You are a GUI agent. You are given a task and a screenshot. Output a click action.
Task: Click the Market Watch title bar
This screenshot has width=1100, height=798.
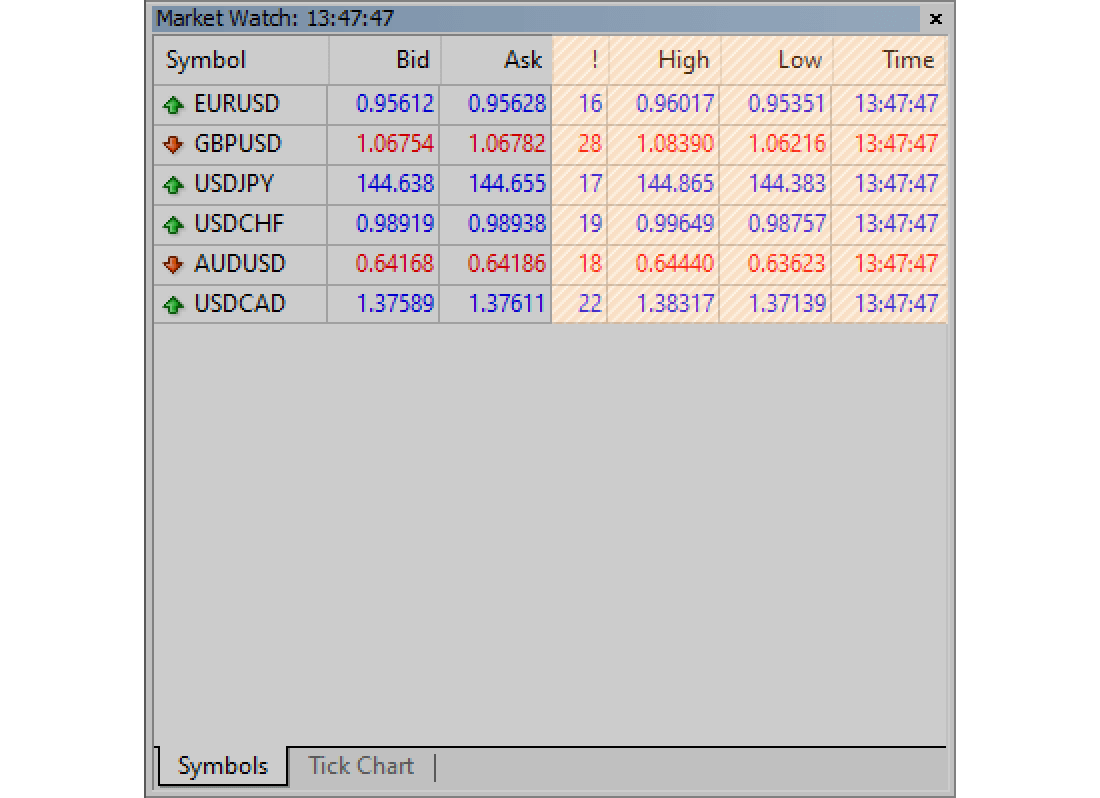pyautogui.click(x=450, y=18)
